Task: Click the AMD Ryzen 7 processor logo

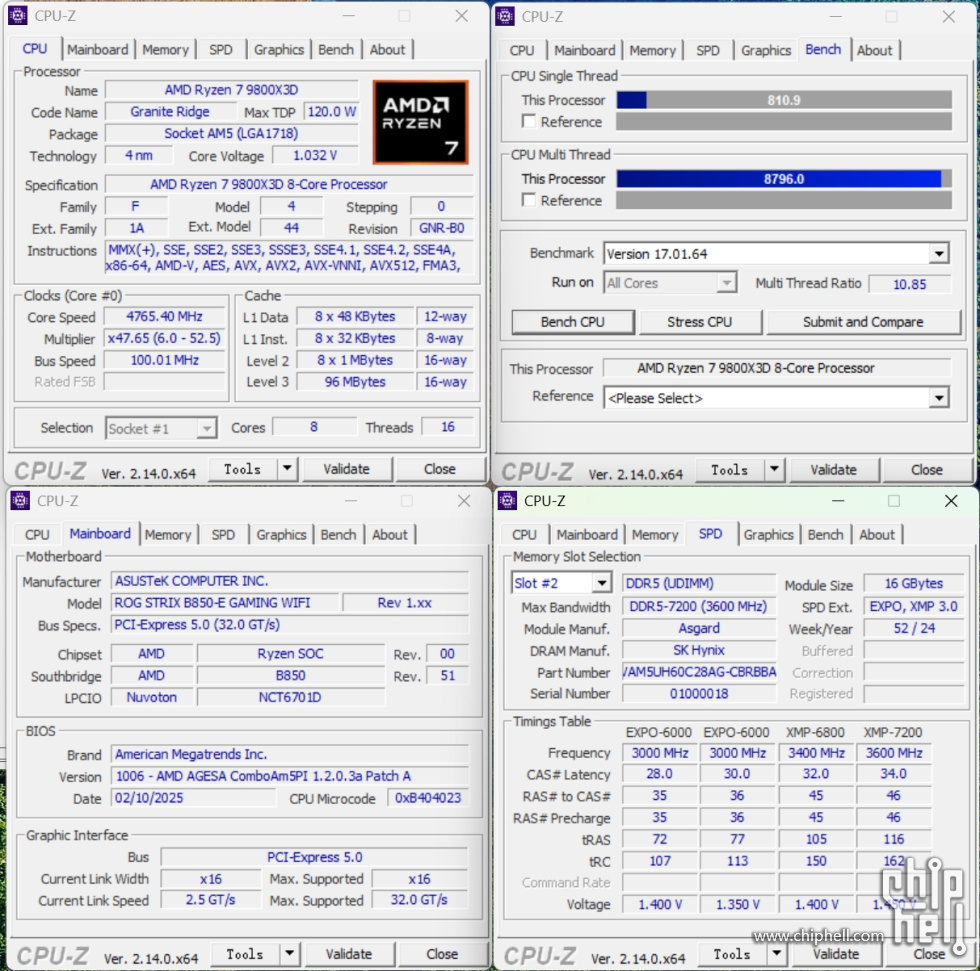Action: pos(420,122)
